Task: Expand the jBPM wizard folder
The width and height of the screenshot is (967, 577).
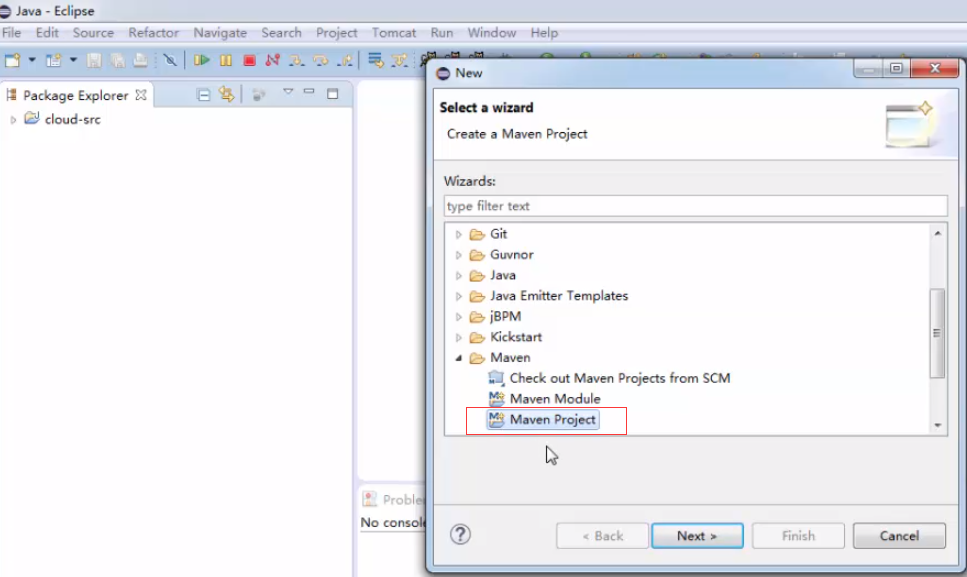Action: pyautogui.click(x=458, y=317)
